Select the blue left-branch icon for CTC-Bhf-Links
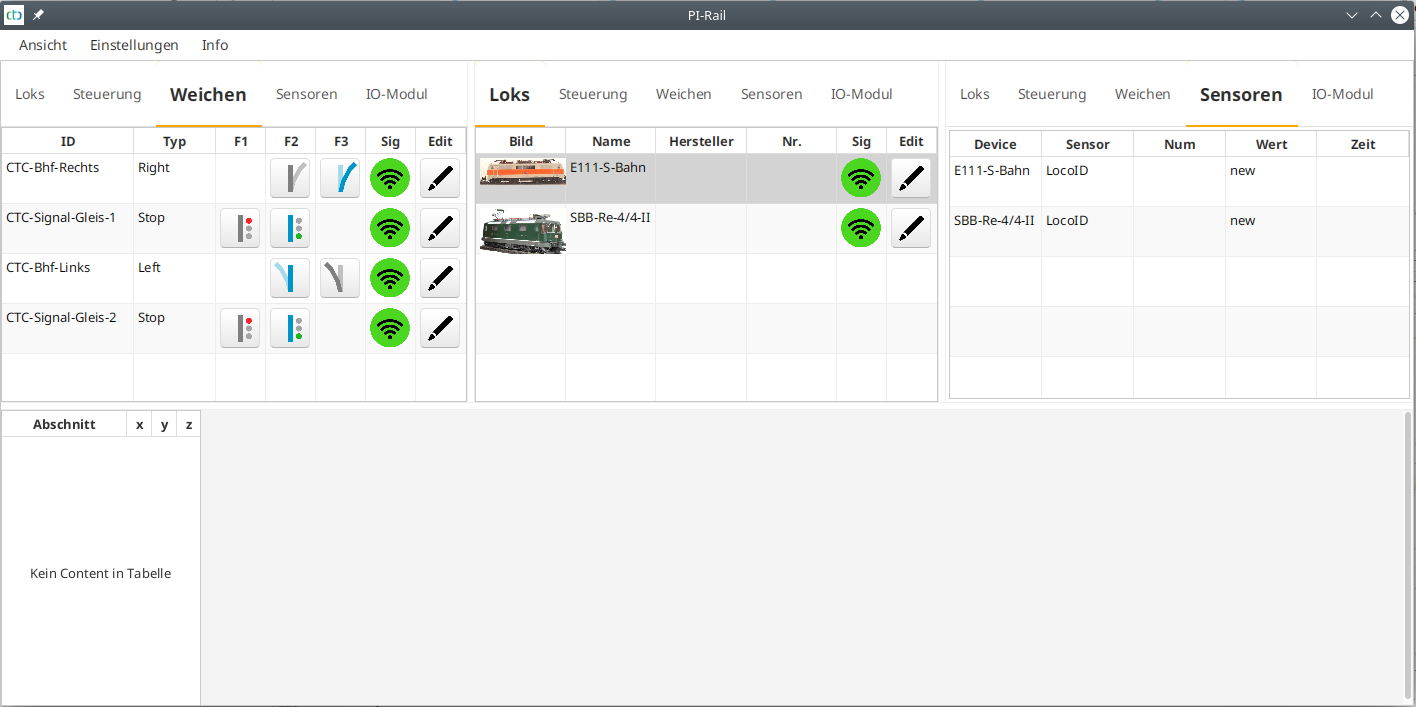 coord(290,278)
